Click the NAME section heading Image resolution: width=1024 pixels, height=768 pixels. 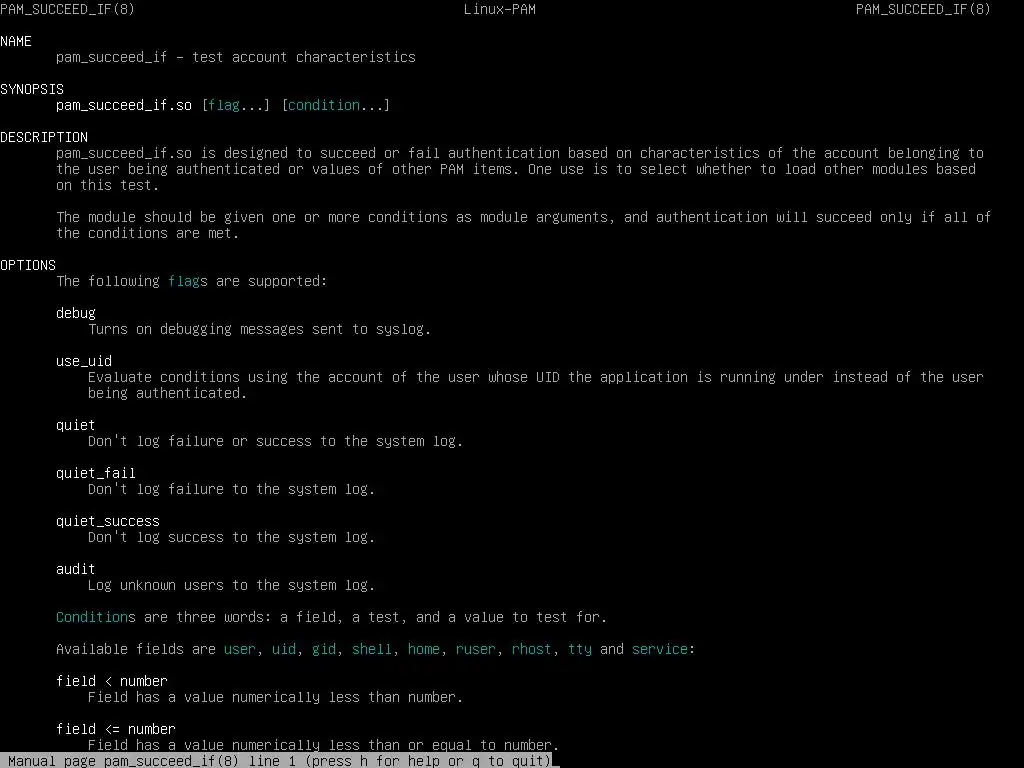coord(16,41)
